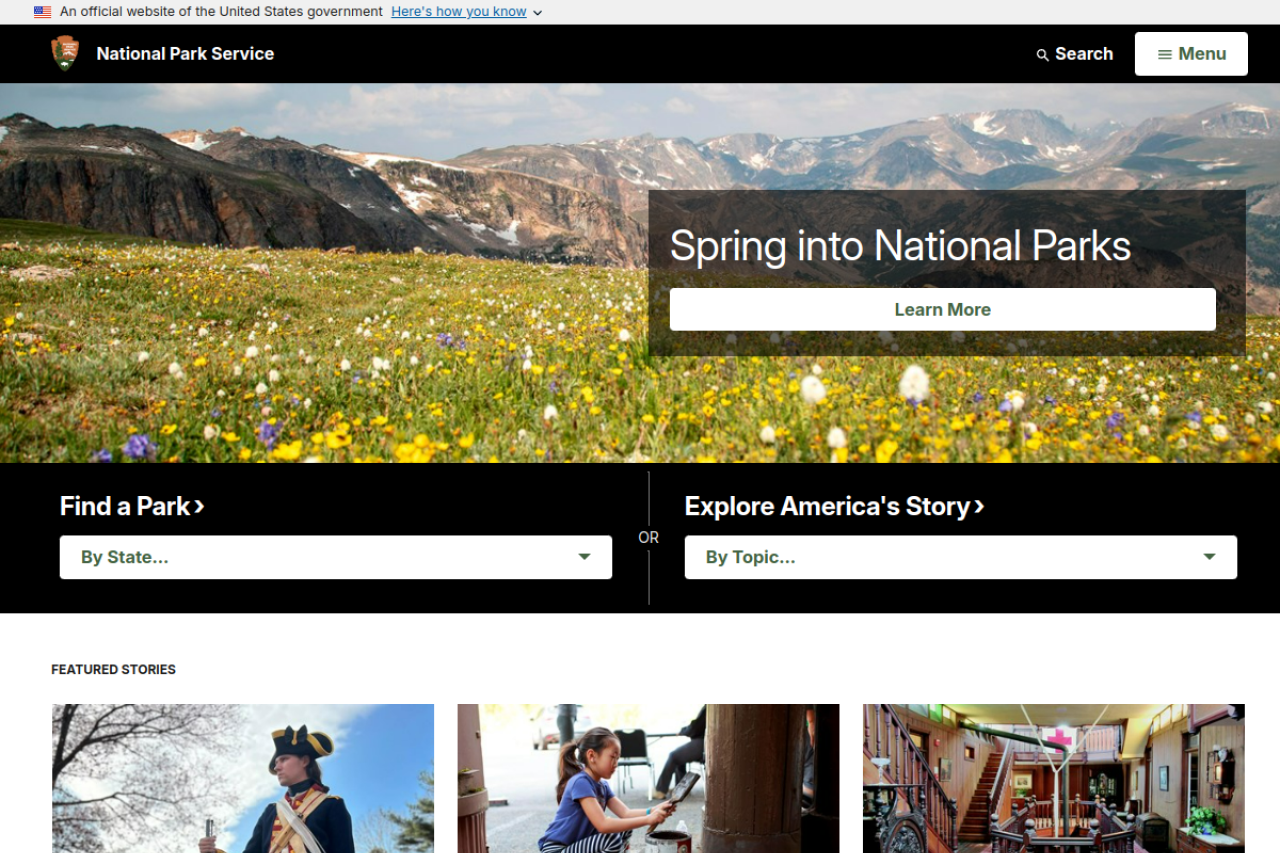Follow the Find a Park heading link
This screenshot has width=1280, height=853.
pos(132,506)
